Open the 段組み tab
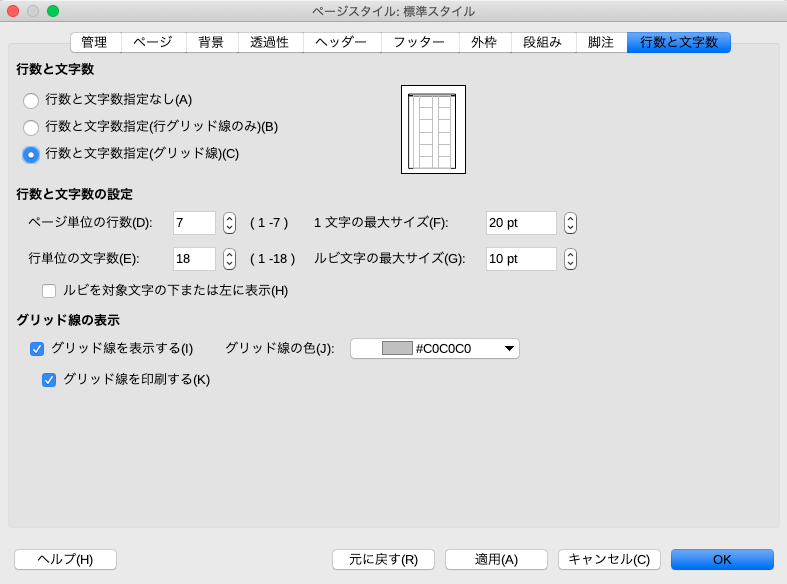This screenshot has height=584, width=787. pyautogui.click(x=543, y=42)
